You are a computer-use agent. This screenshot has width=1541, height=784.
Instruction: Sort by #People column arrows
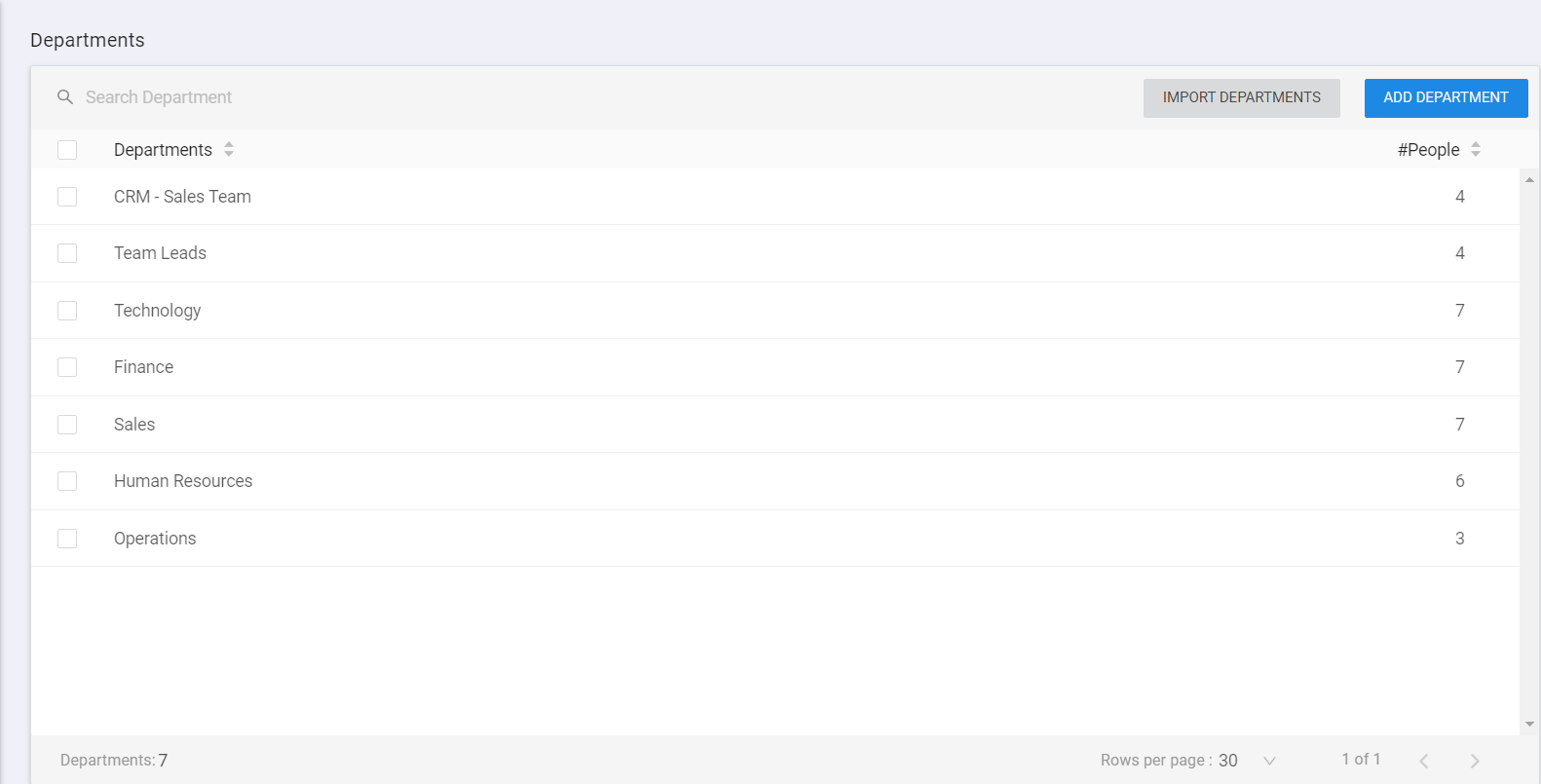[1476, 149]
